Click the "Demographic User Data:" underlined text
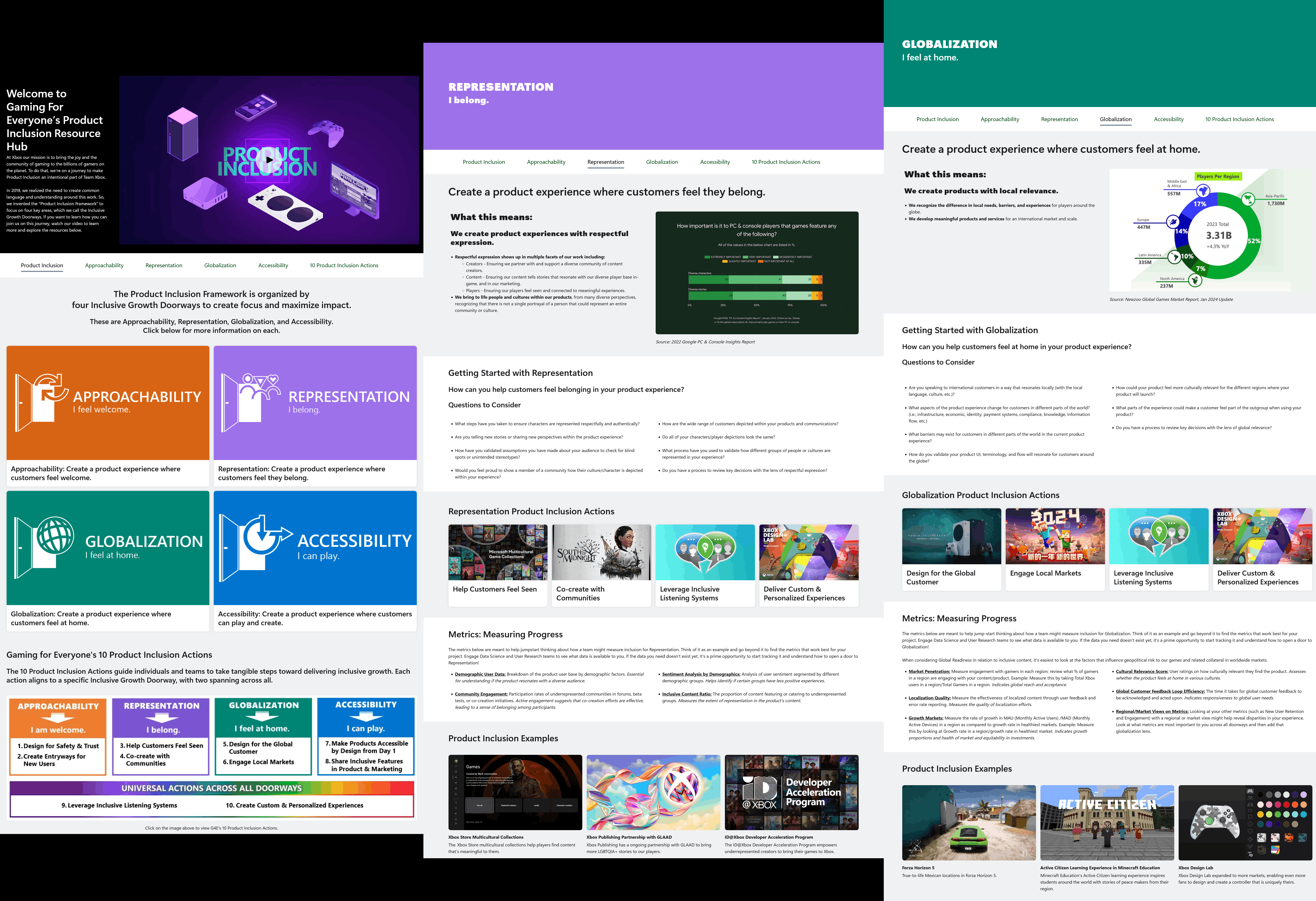 480,675
